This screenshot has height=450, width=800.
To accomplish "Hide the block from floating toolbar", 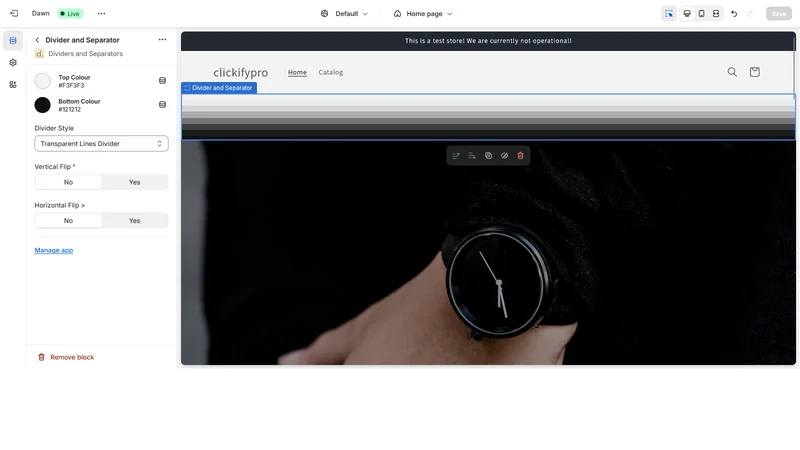I will click(x=504, y=156).
